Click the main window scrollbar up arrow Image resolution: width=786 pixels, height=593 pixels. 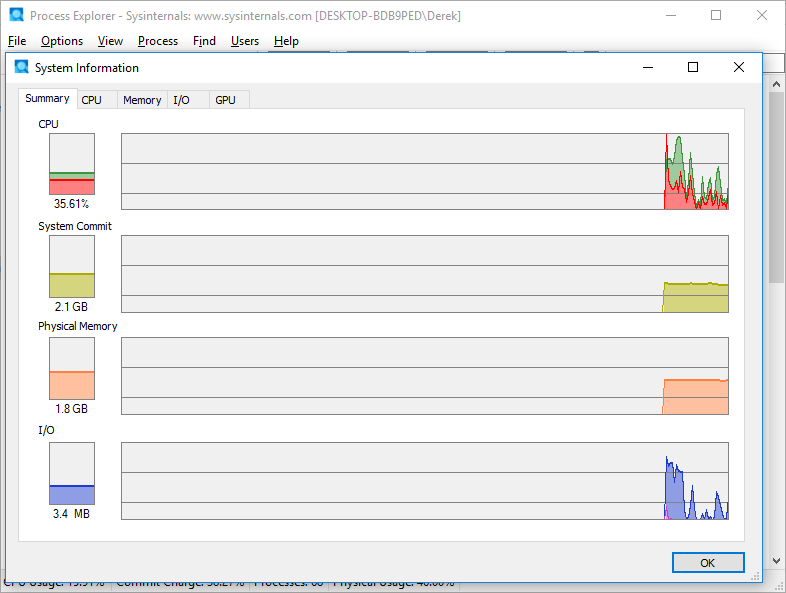[x=776, y=84]
